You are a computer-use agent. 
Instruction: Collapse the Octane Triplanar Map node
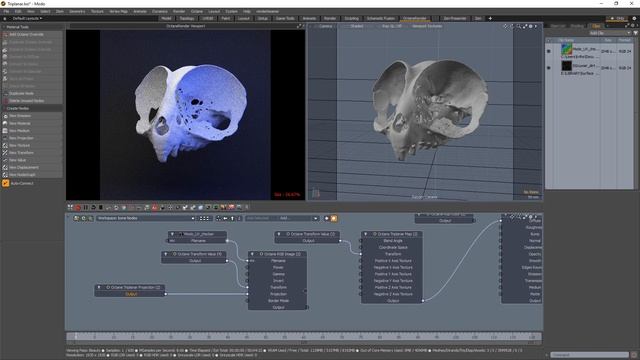pyautogui.click(x=365, y=234)
